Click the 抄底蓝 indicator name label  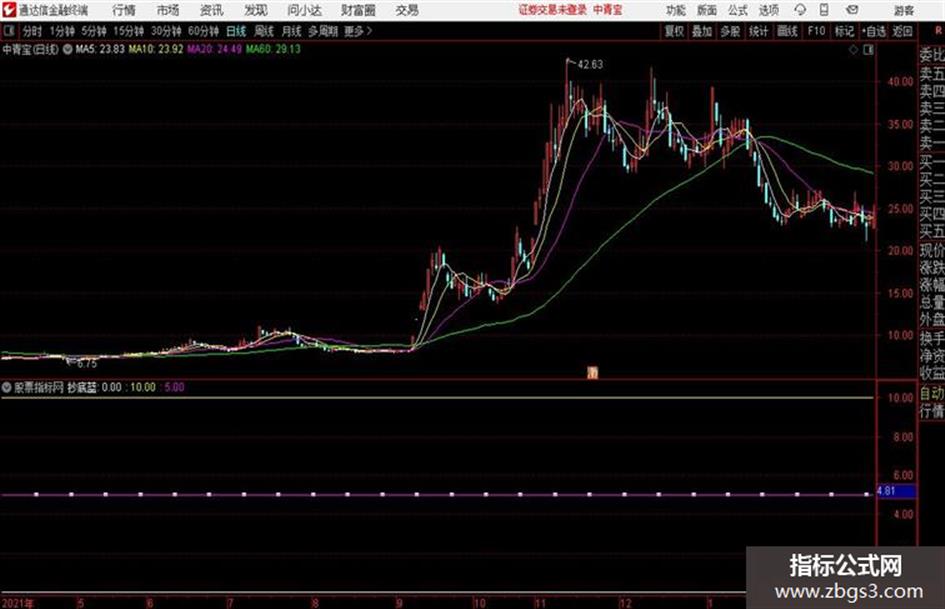[81, 387]
